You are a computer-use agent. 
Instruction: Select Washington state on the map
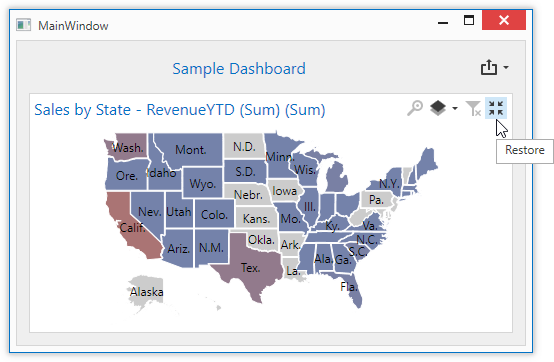click(x=127, y=147)
